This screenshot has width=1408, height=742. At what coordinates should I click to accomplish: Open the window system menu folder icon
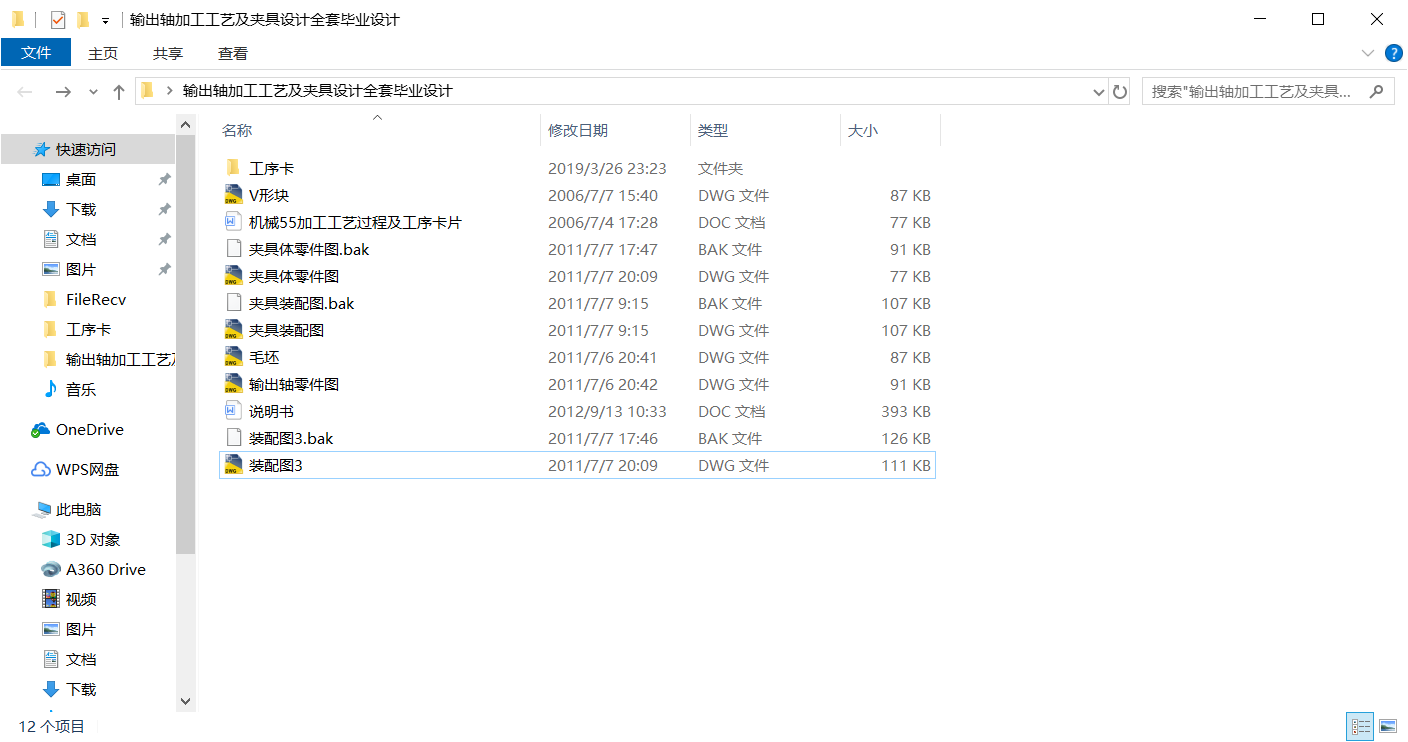(17, 20)
